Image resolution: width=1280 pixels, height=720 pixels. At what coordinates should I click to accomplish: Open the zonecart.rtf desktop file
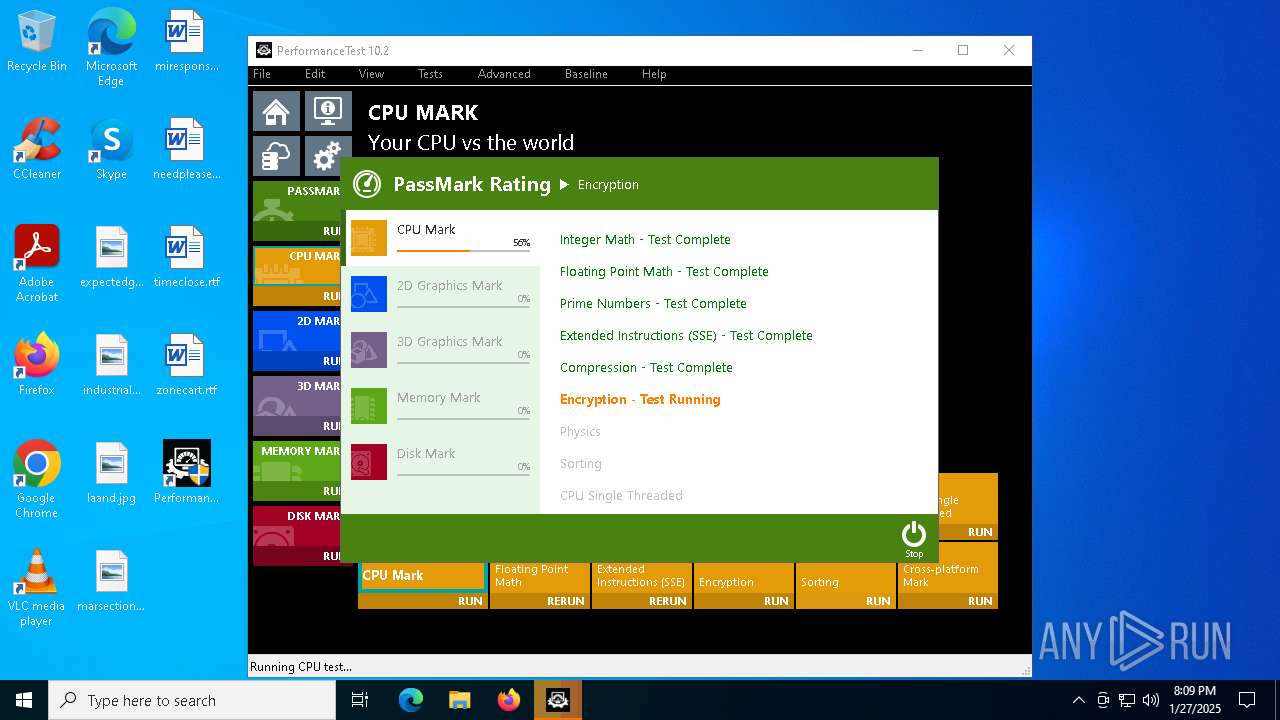[x=186, y=365]
